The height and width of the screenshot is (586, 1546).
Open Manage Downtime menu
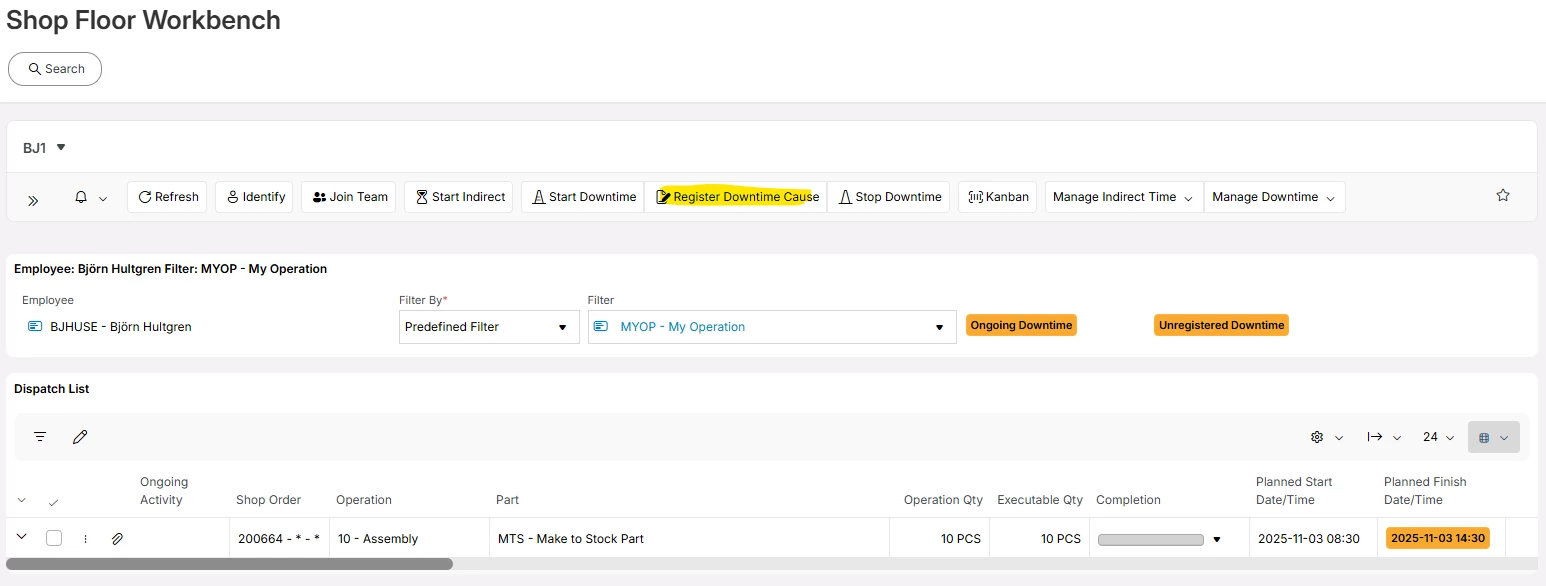click(x=1274, y=197)
